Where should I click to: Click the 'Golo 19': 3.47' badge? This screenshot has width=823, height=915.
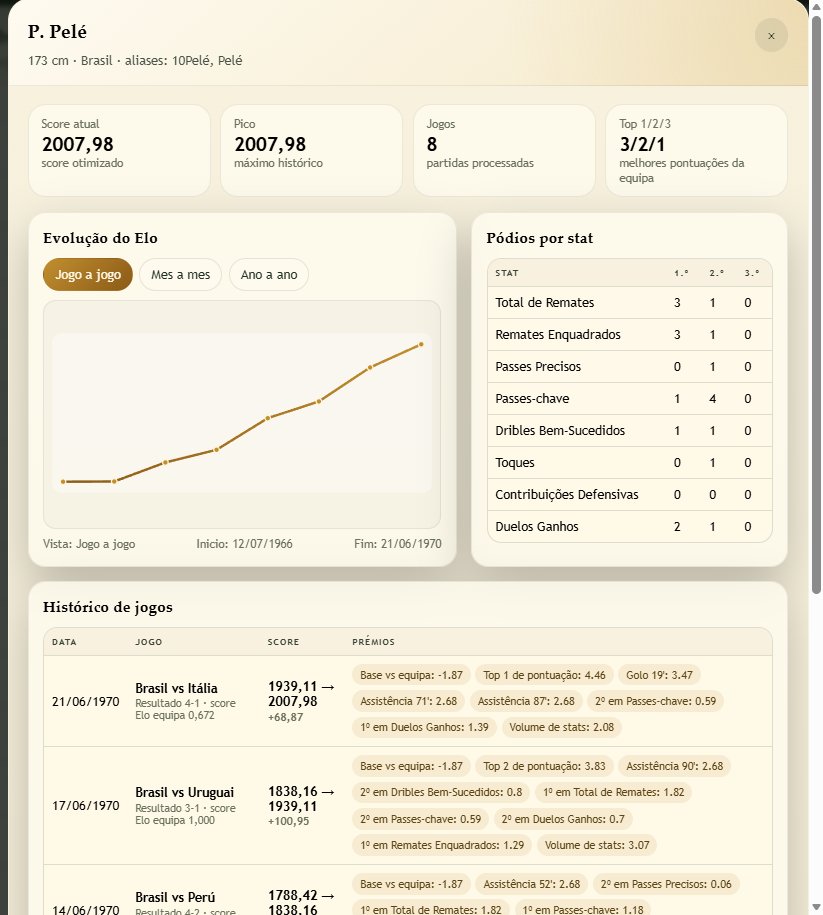[659, 675]
